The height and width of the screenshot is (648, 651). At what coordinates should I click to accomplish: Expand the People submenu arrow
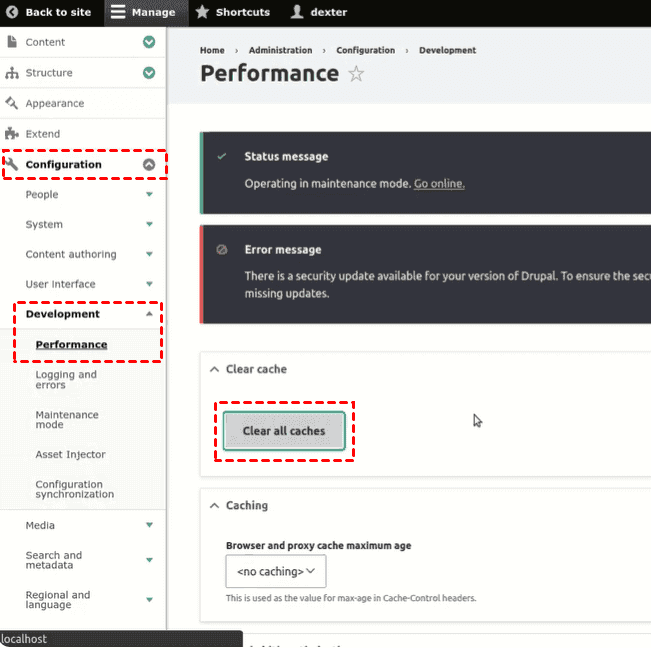[x=149, y=194]
